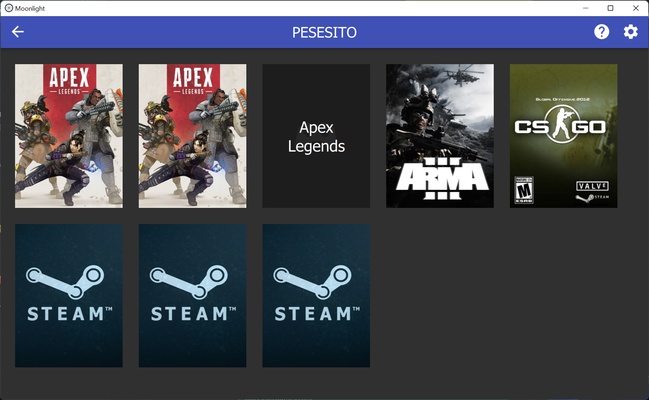Start the Arma III game tile
Image resolution: width=649 pixels, height=400 pixels.
[440, 136]
